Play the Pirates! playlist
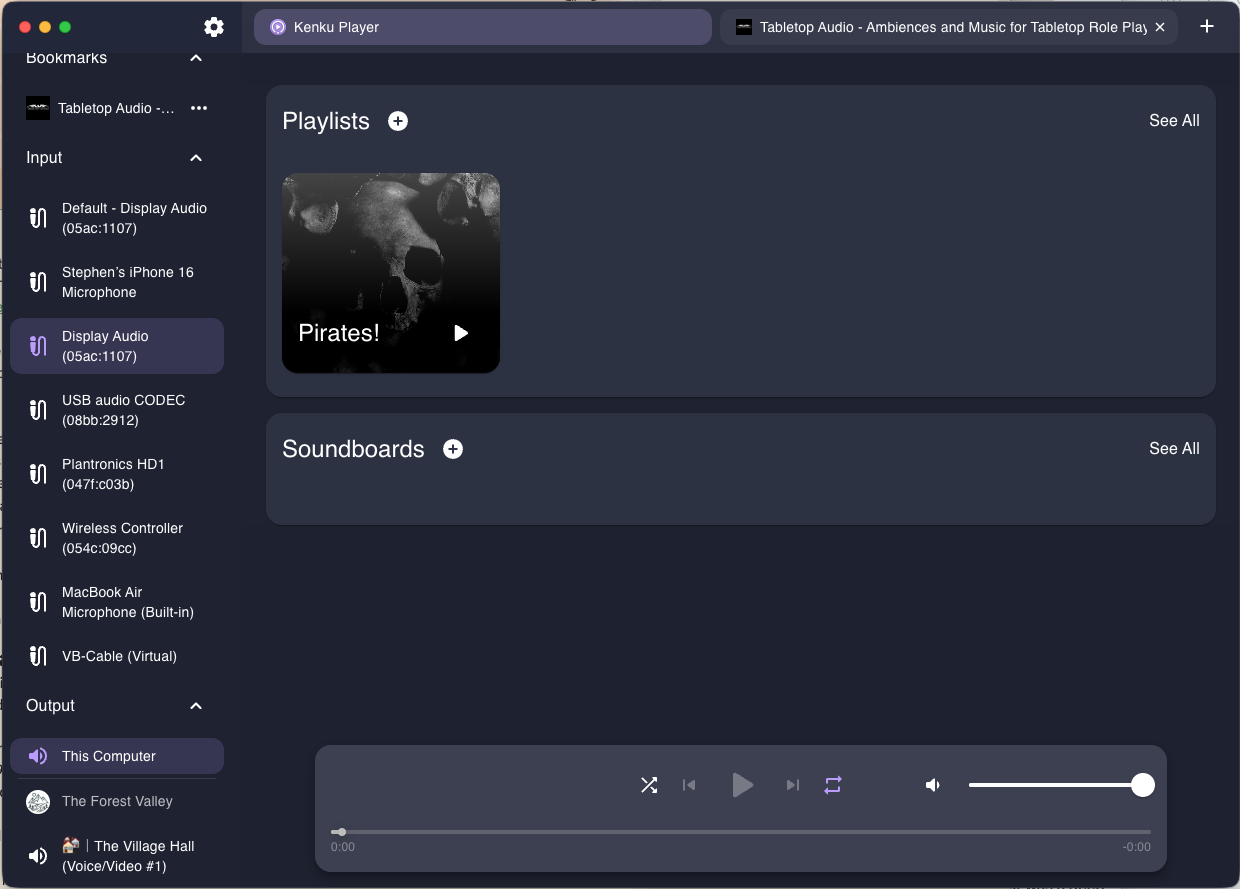Screen dimensions: 1240x889 coord(461,333)
